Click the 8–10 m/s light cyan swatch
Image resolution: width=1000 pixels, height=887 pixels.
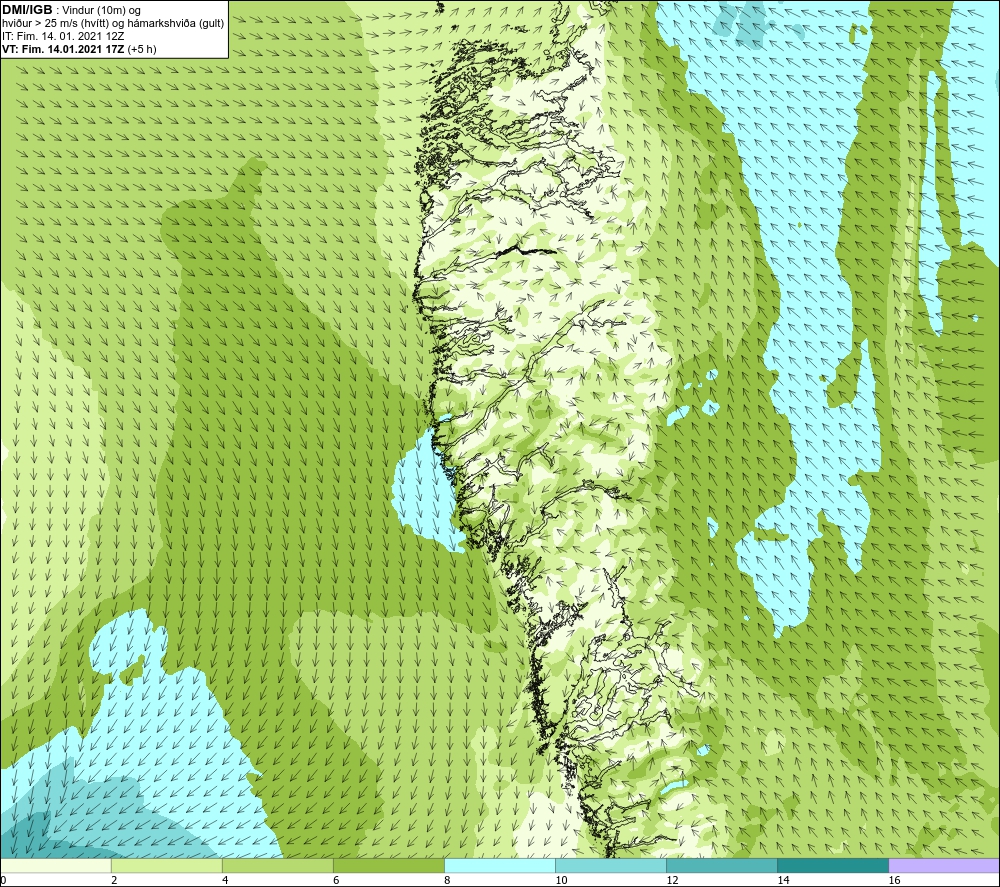point(499,865)
